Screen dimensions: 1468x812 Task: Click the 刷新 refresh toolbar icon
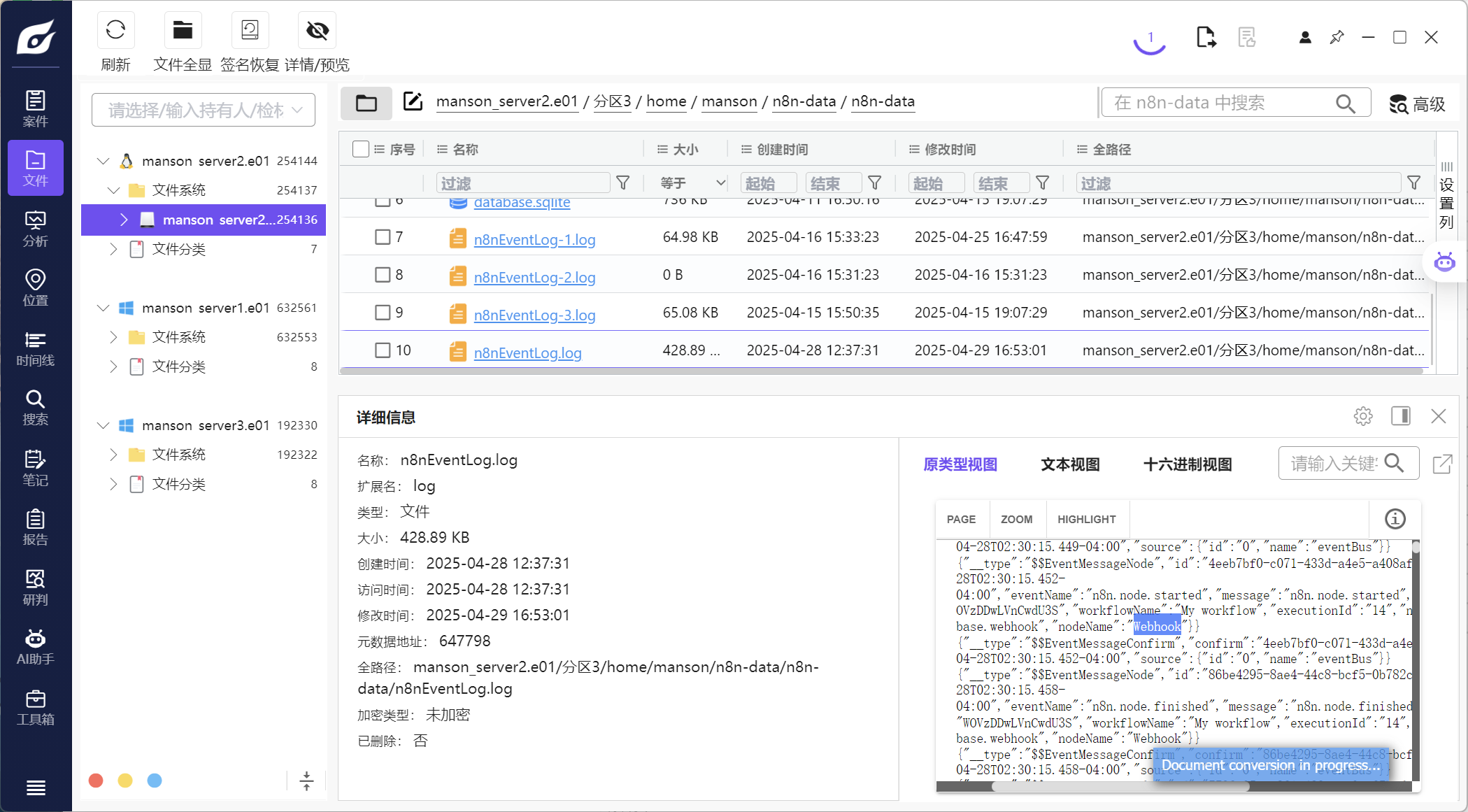coord(115,31)
